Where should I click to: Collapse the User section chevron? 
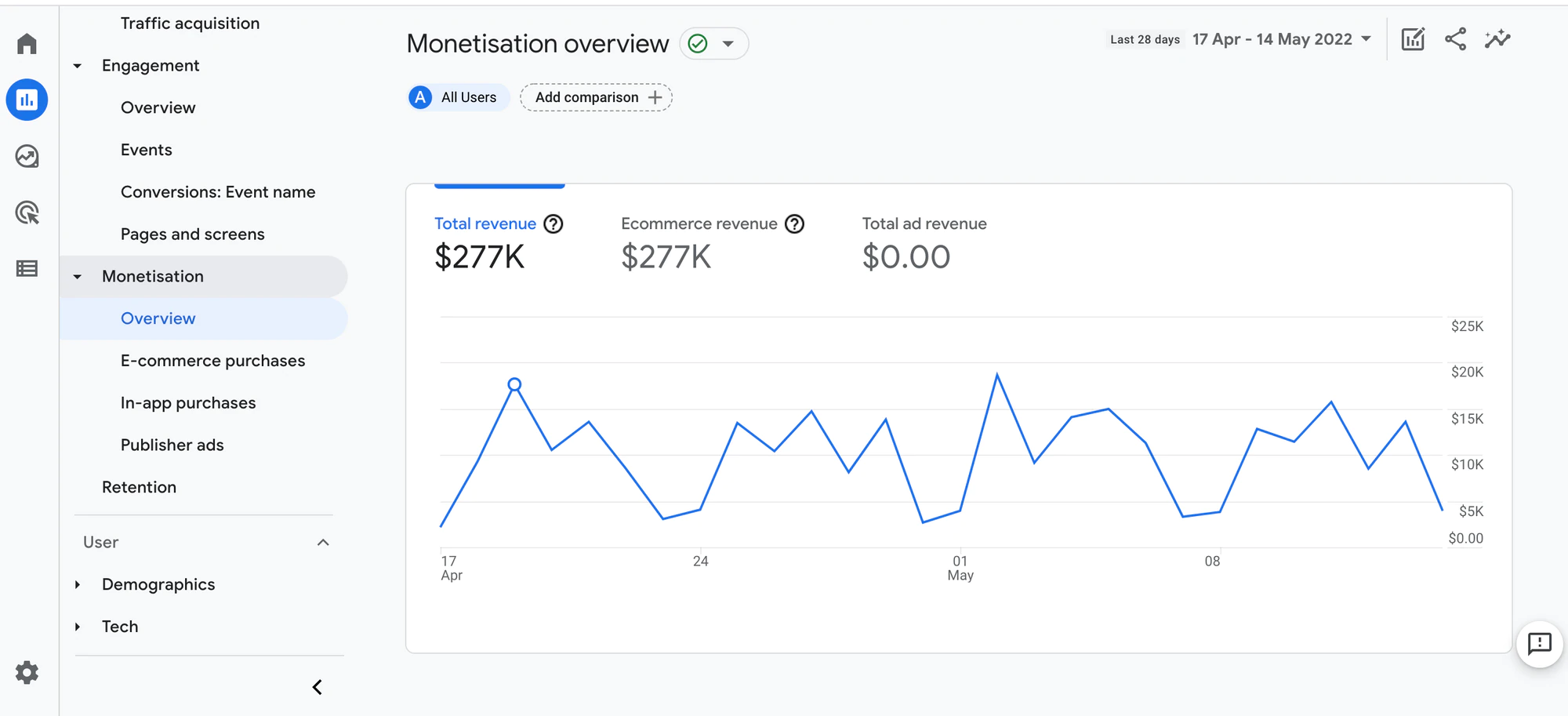(323, 543)
